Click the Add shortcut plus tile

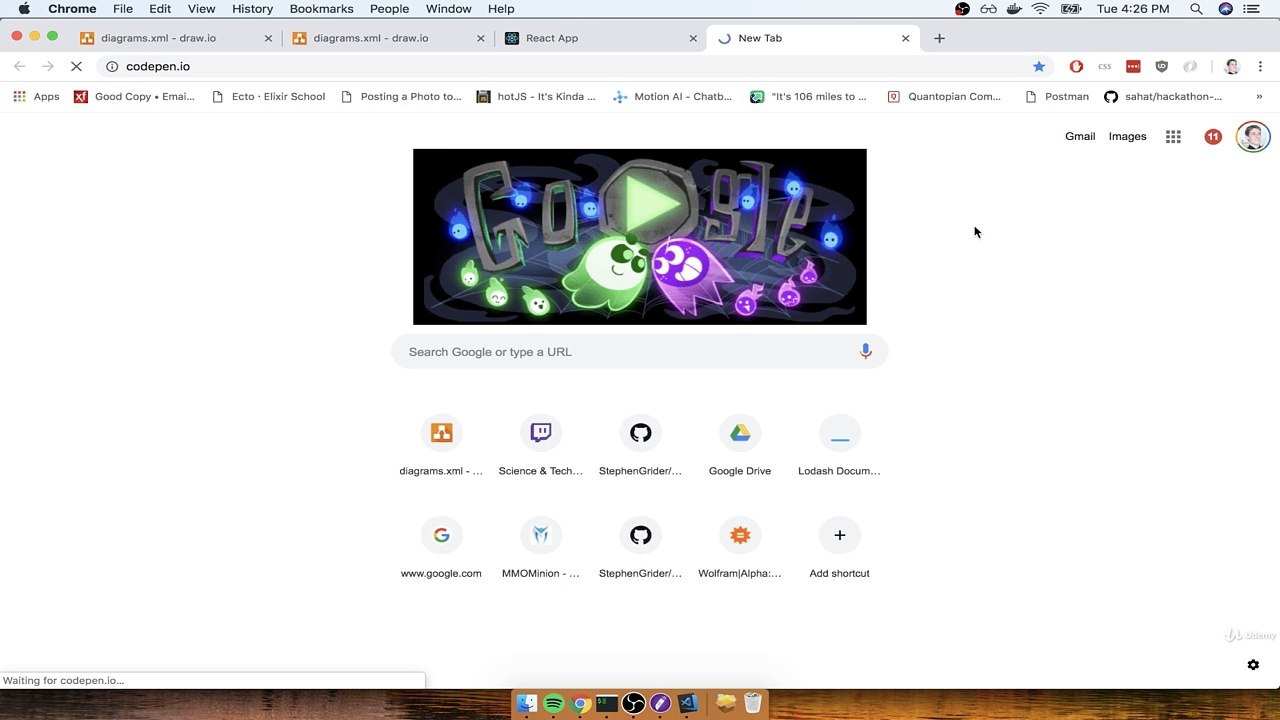[x=839, y=548]
